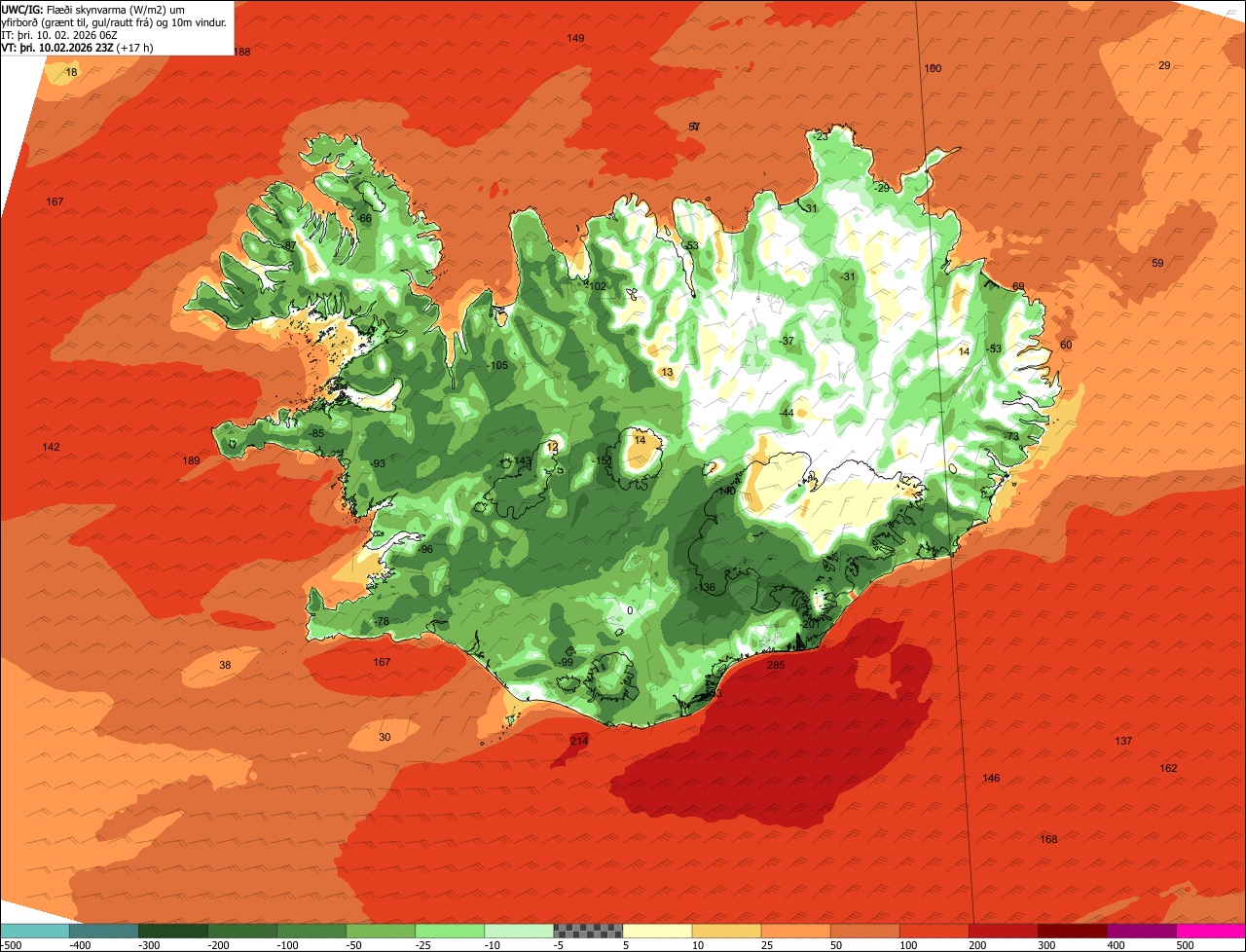This screenshot has width=1246, height=952.
Task: Click the value 146 near the meridian line
Action: (991, 778)
